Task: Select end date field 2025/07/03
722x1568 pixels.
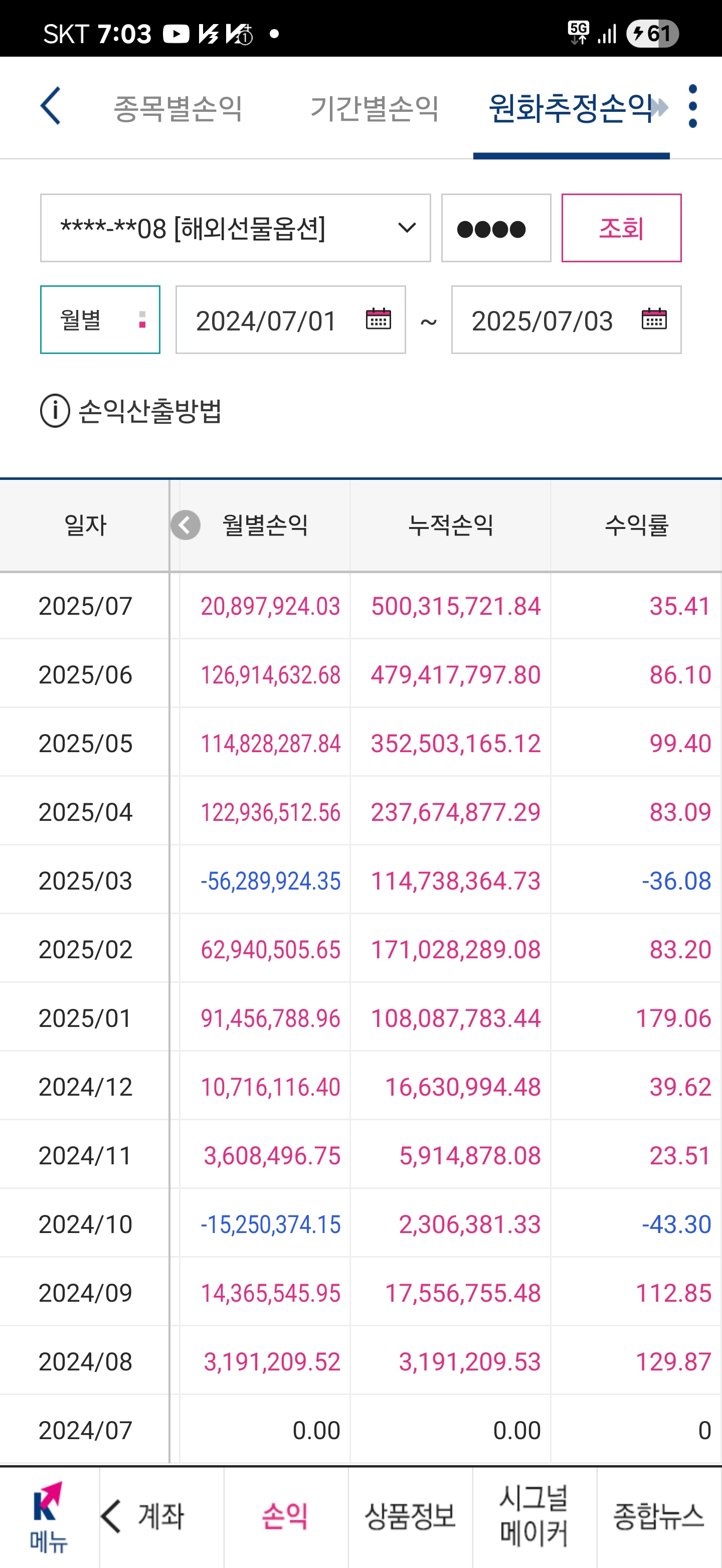Action: tap(566, 319)
